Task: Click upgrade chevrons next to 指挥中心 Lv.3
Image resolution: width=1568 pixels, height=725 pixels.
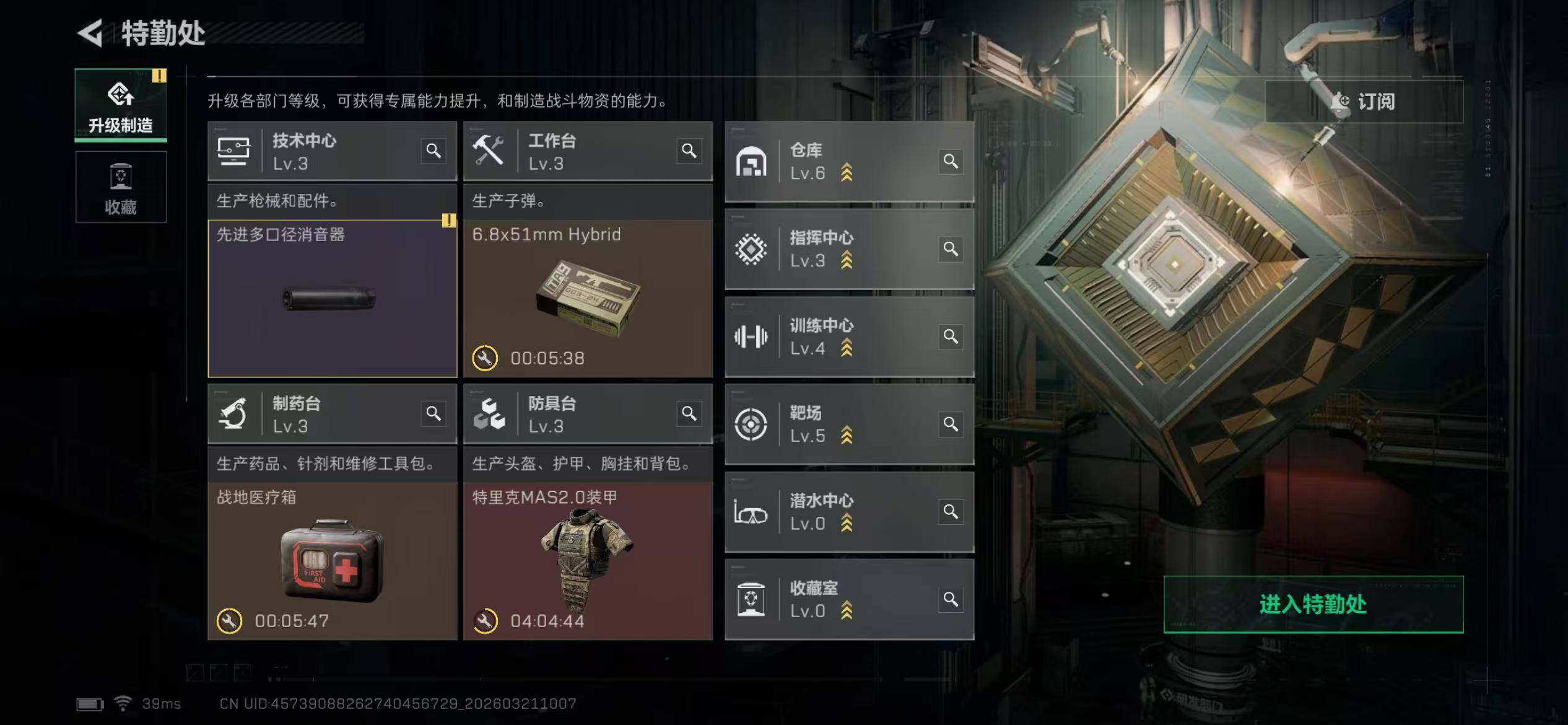Action: pyautogui.click(x=847, y=260)
